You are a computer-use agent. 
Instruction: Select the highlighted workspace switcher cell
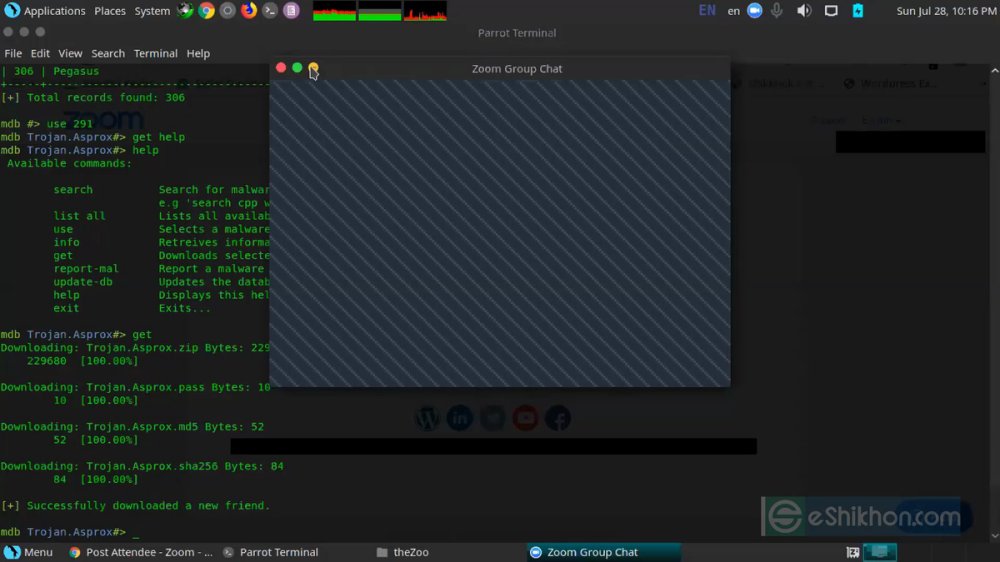(x=879, y=552)
